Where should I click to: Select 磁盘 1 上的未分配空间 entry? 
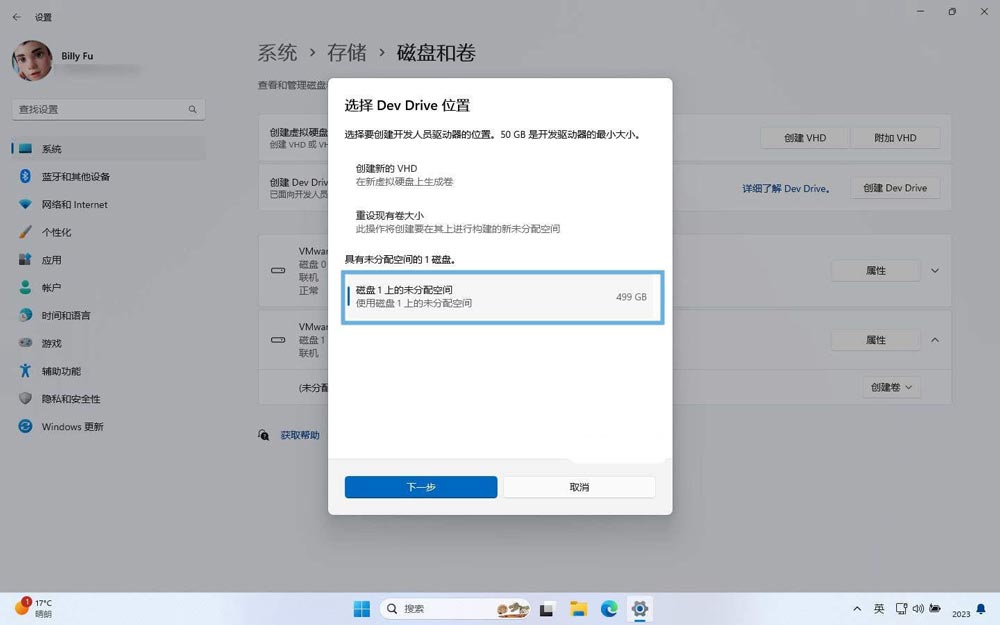pyautogui.click(x=502, y=296)
